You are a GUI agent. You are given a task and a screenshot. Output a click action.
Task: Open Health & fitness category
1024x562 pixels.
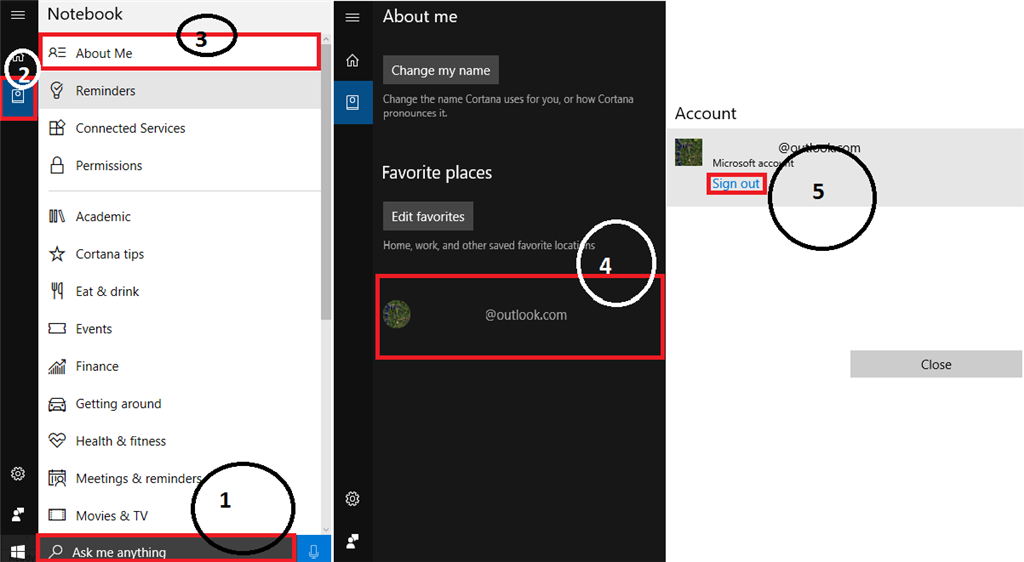click(180, 441)
